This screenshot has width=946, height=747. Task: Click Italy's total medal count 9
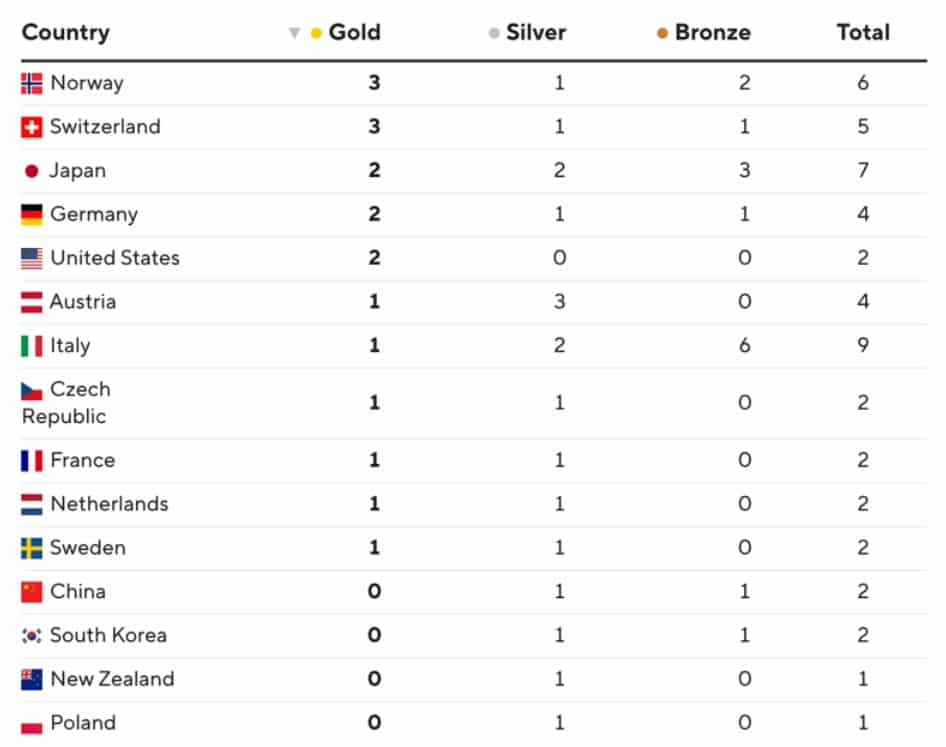point(863,346)
